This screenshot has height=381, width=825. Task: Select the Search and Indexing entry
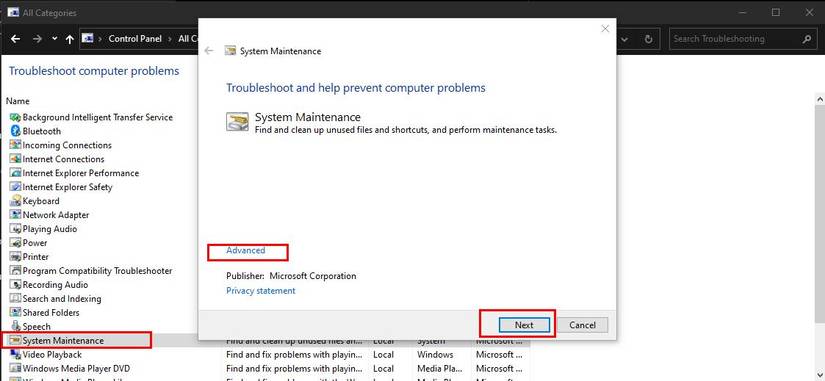click(x=62, y=298)
